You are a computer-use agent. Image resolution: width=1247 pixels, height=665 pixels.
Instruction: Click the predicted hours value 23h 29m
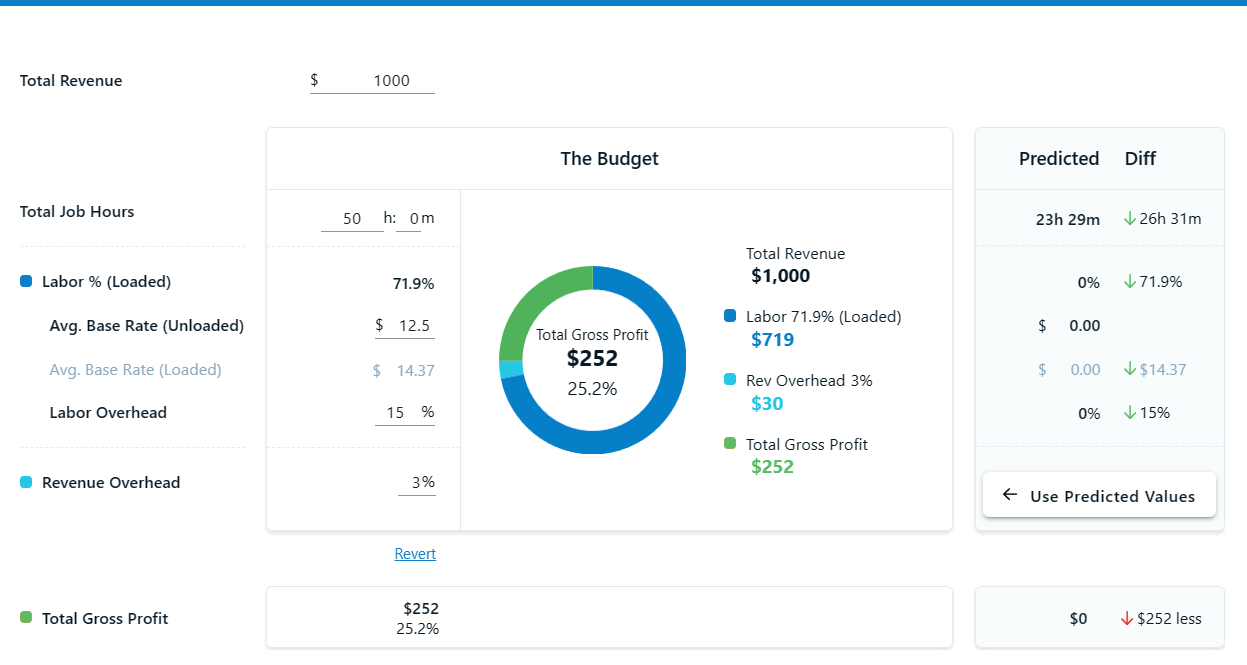pyautogui.click(x=1068, y=219)
